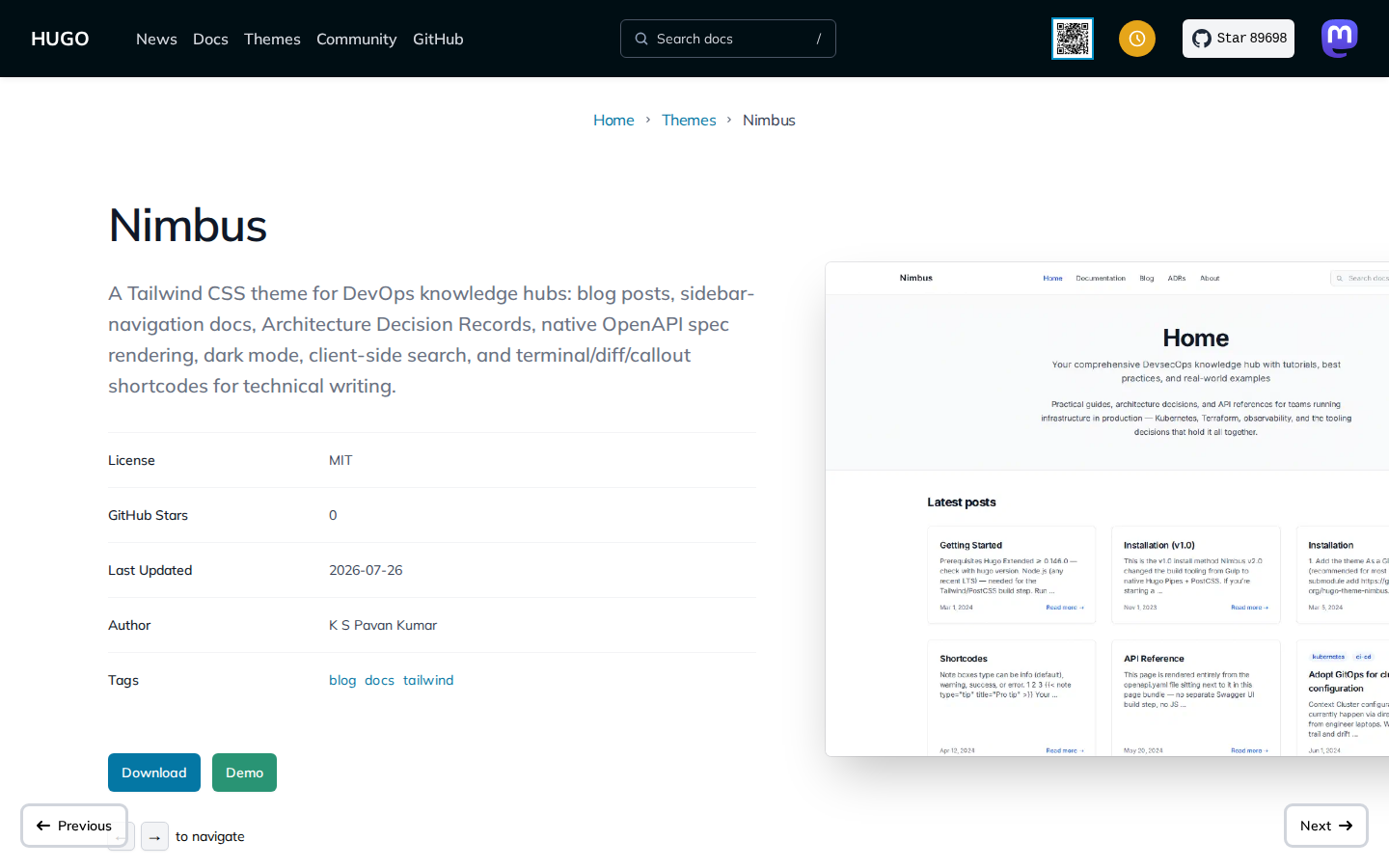1389x868 pixels.
Task: Open the GitHub menu item
Action: (438, 39)
